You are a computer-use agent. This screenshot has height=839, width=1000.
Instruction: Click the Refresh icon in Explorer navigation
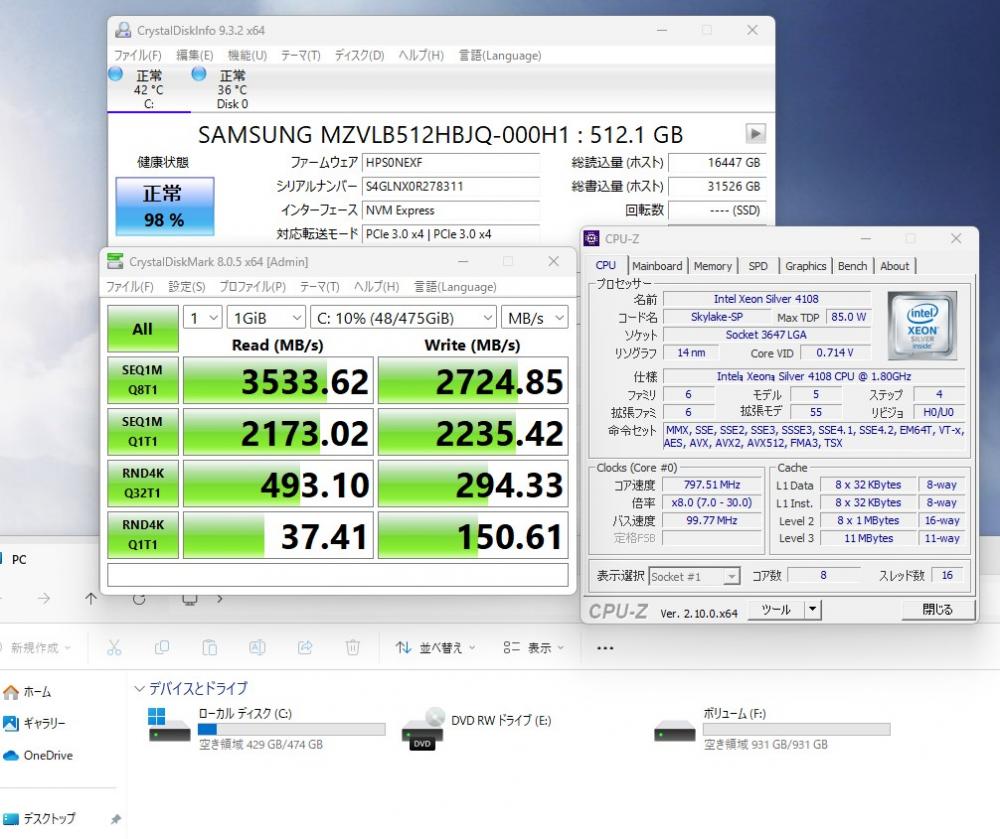pos(138,599)
